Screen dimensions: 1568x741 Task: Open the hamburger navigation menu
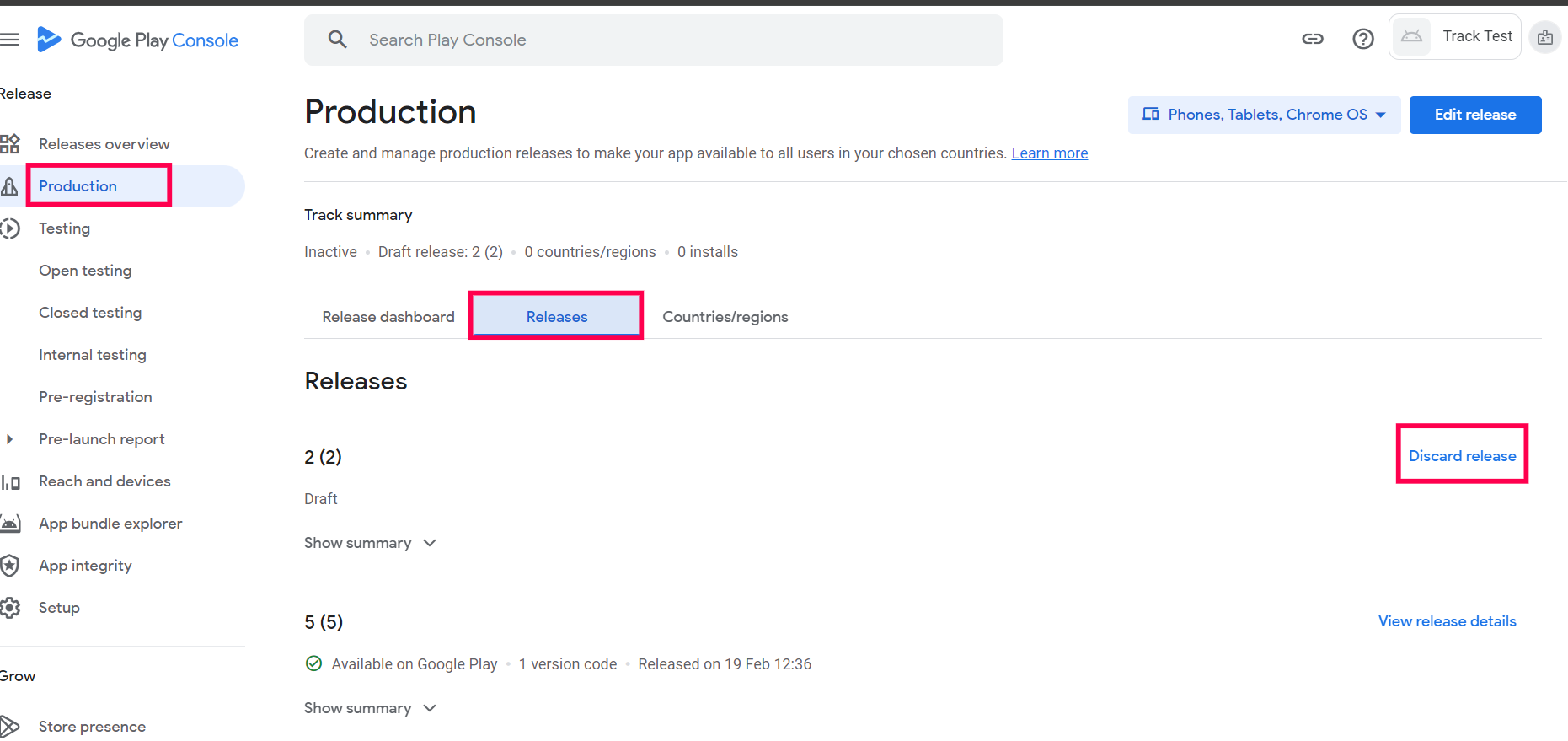click(10, 40)
